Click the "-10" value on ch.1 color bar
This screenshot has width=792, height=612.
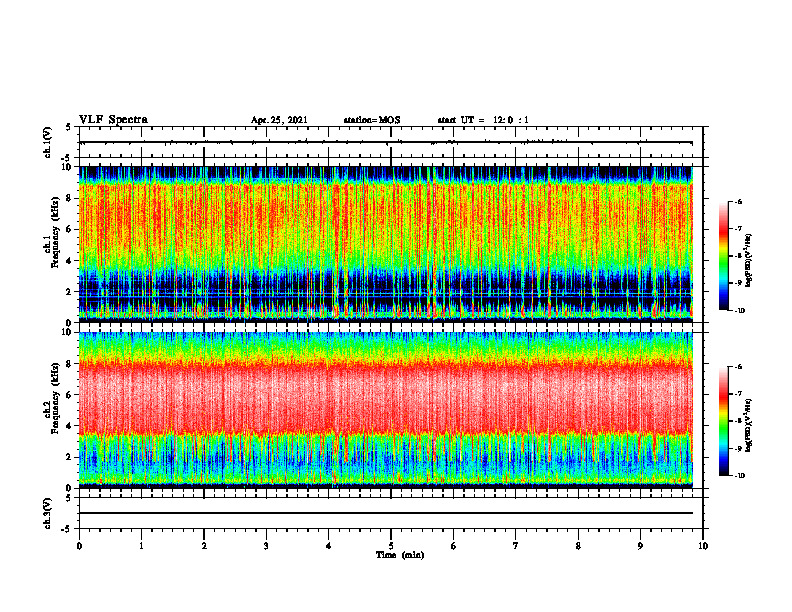click(x=739, y=311)
